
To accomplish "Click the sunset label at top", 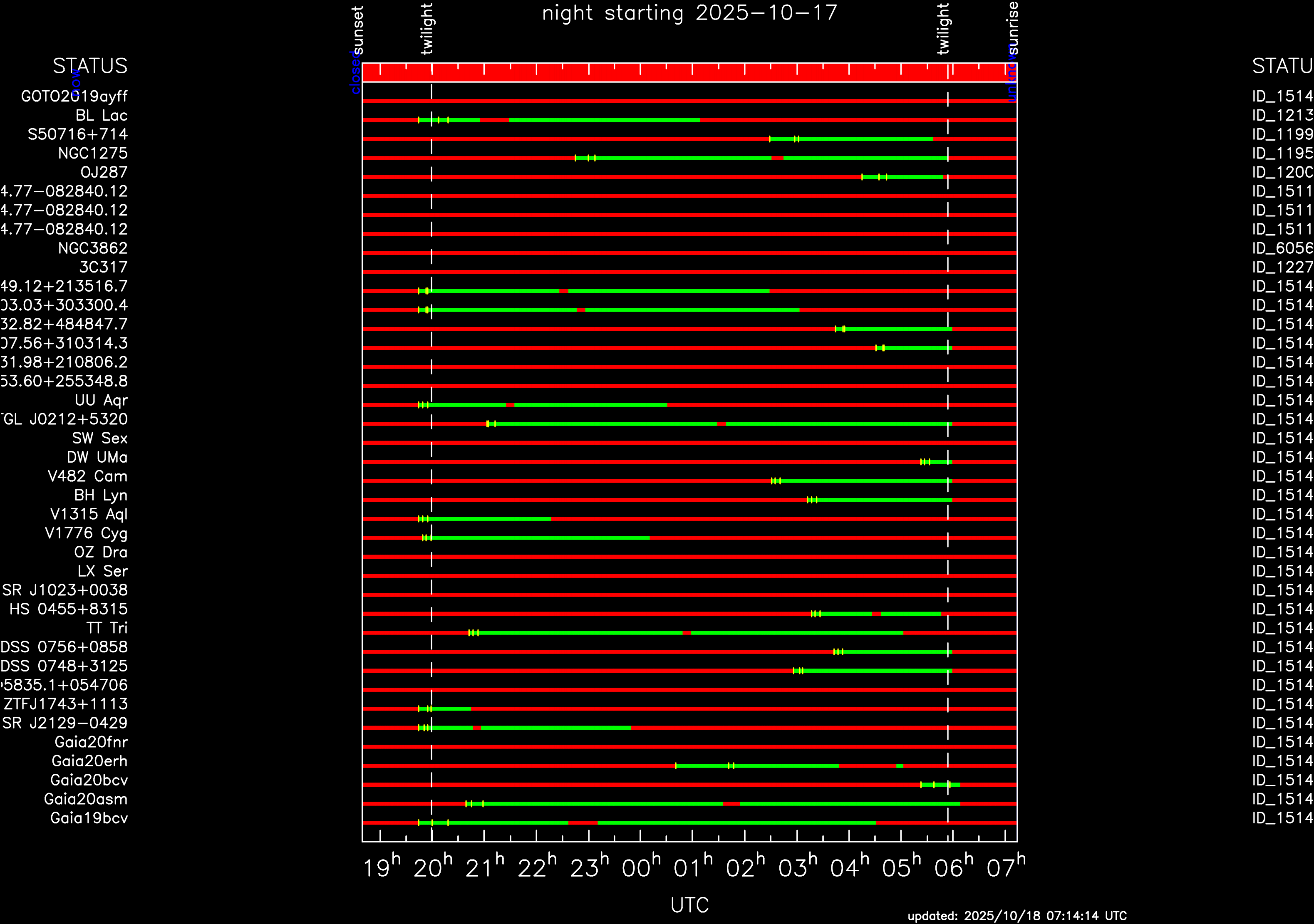I will tap(358, 30).
